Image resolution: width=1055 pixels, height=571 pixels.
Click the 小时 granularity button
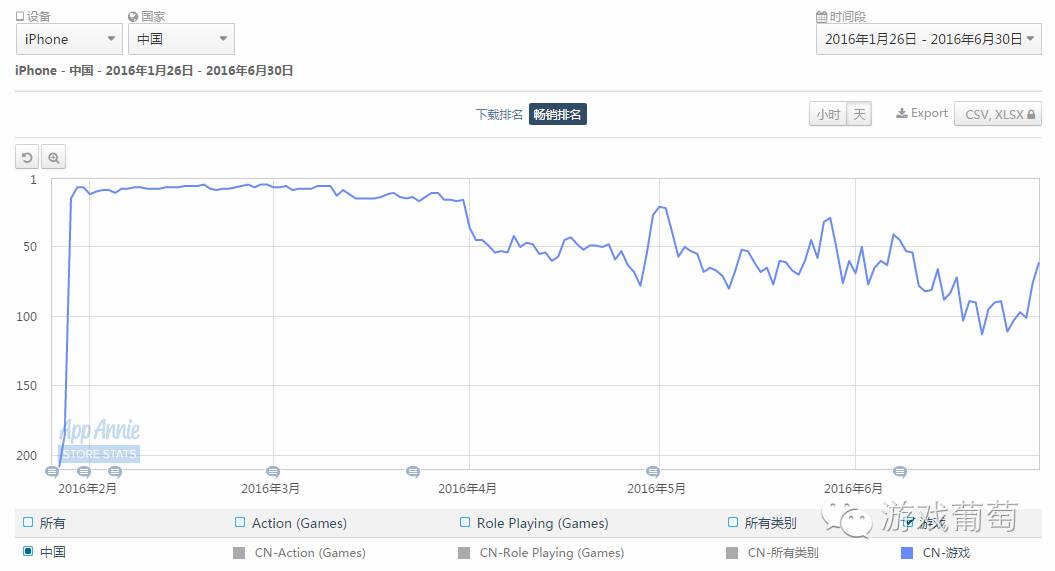pyautogui.click(x=828, y=114)
